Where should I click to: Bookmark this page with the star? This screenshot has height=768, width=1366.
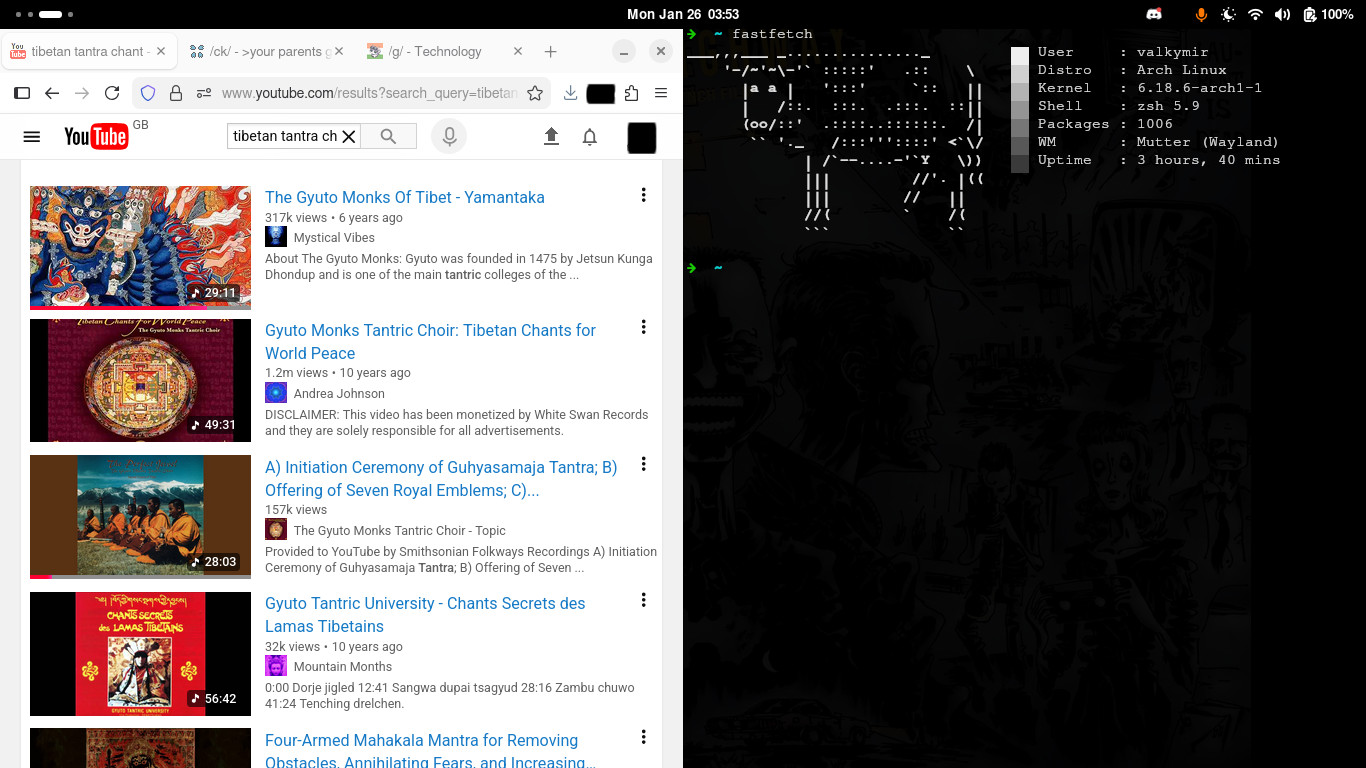(x=535, y=93)
